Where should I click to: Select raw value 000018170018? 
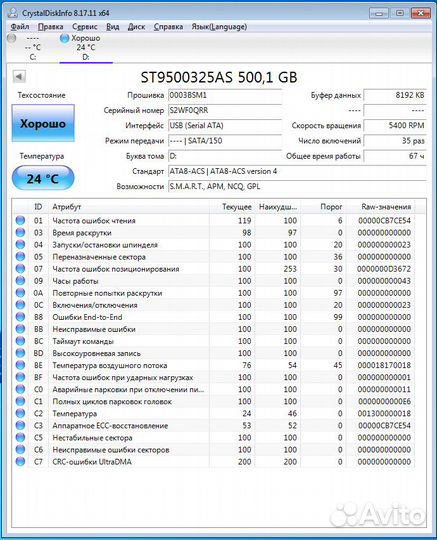coord(384,365)
